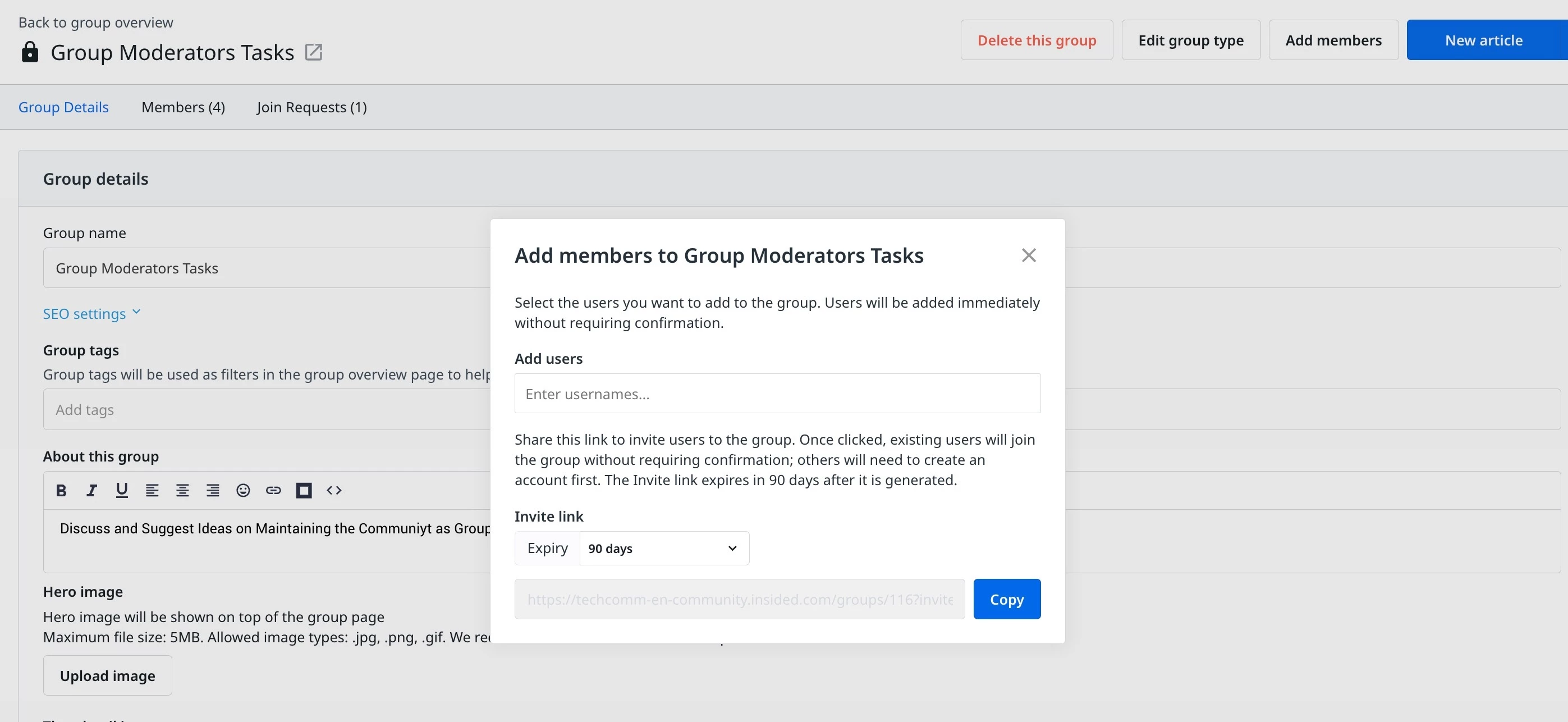Viewport: 1568px width, 722px height.
Task: Click the Bold formatting icon
Action: point(61,491)
